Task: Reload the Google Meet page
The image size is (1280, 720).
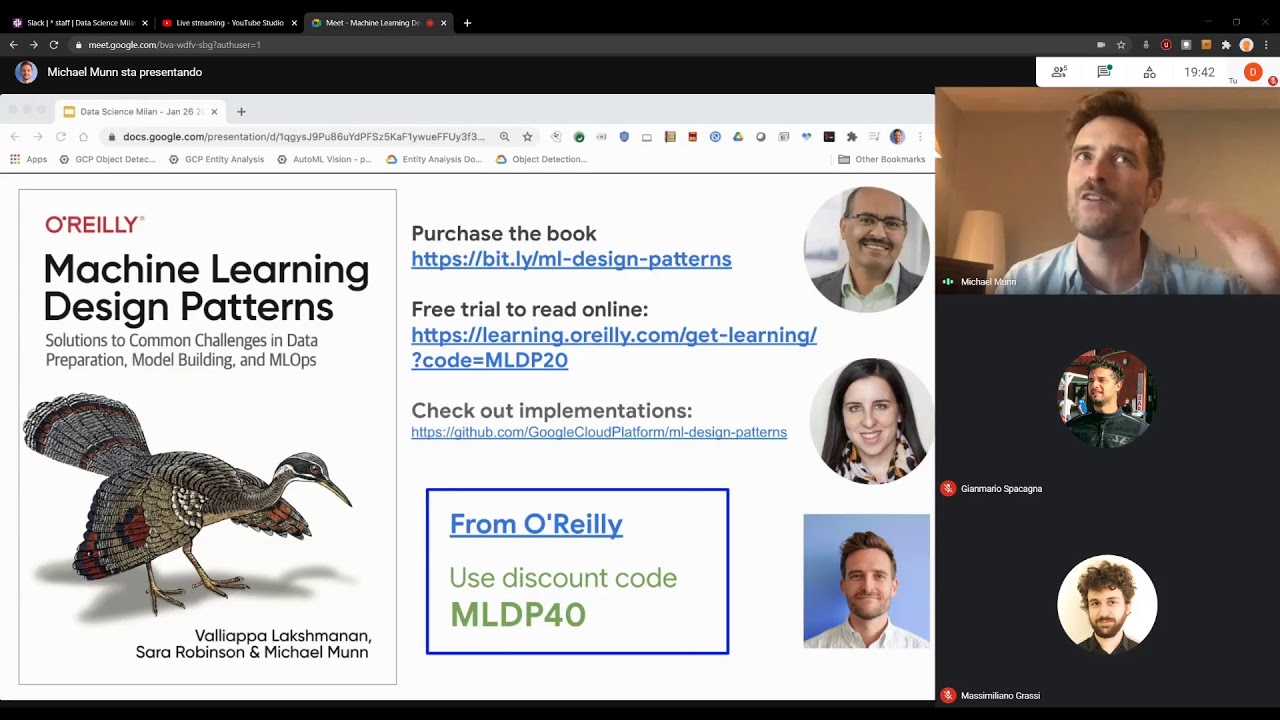Action: point(53,45)
